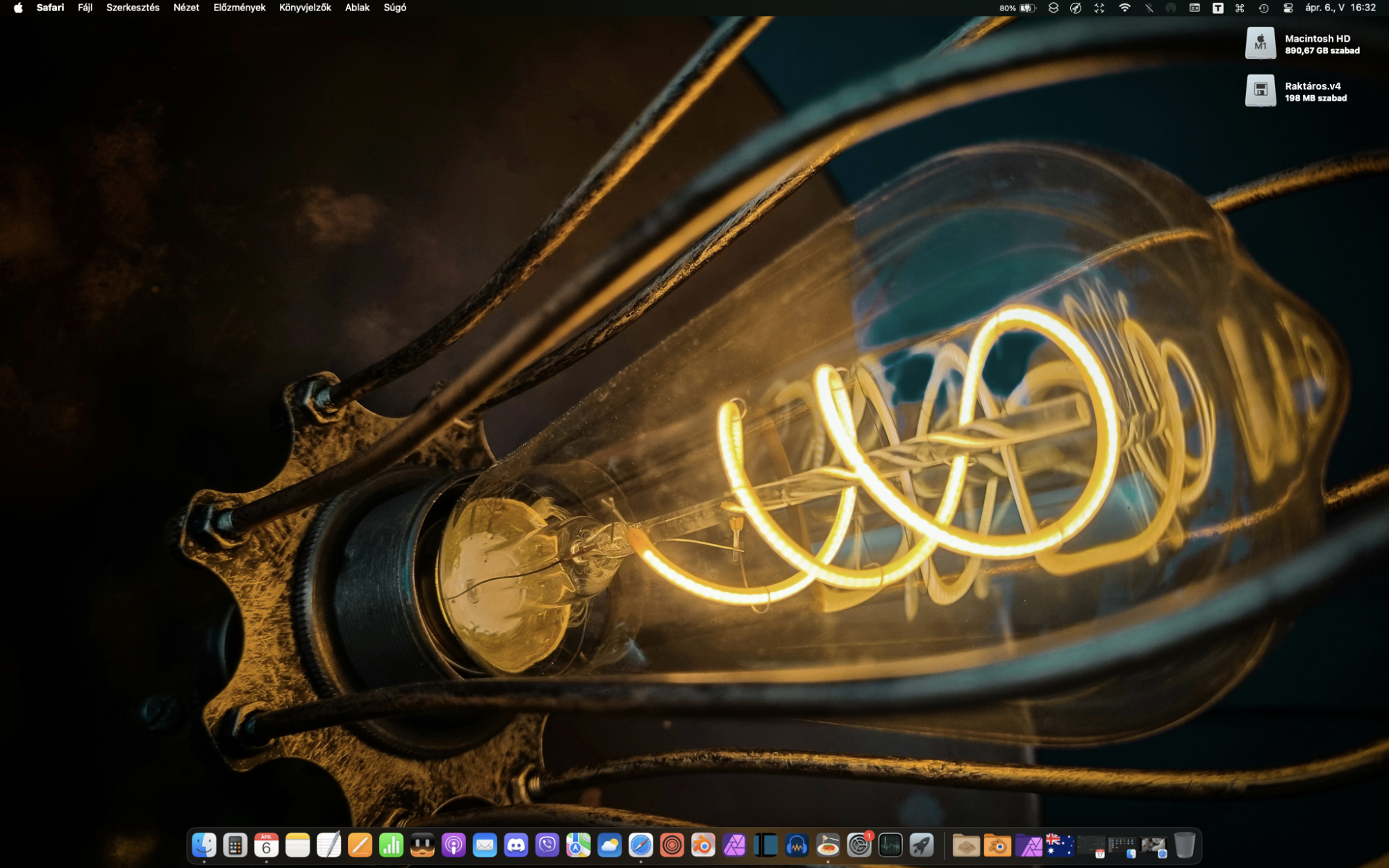
Task: Open the Előzmények menu
Action: [239, 8]
